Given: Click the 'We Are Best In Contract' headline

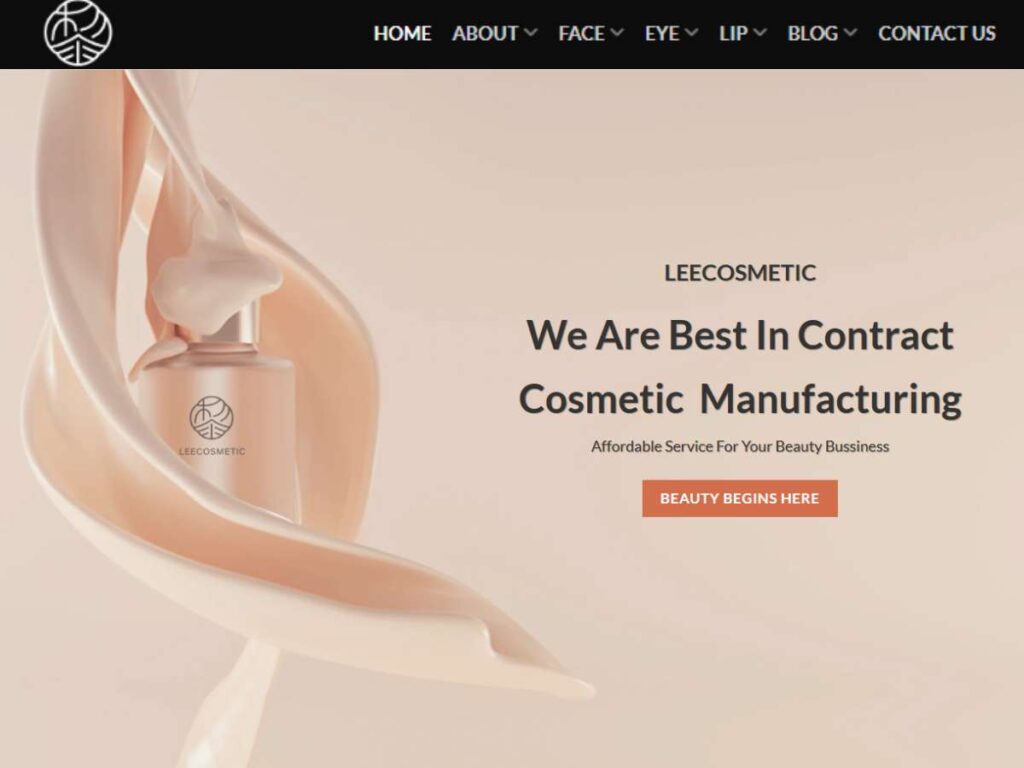Looking at the screenshot, I should pos(740,335).
